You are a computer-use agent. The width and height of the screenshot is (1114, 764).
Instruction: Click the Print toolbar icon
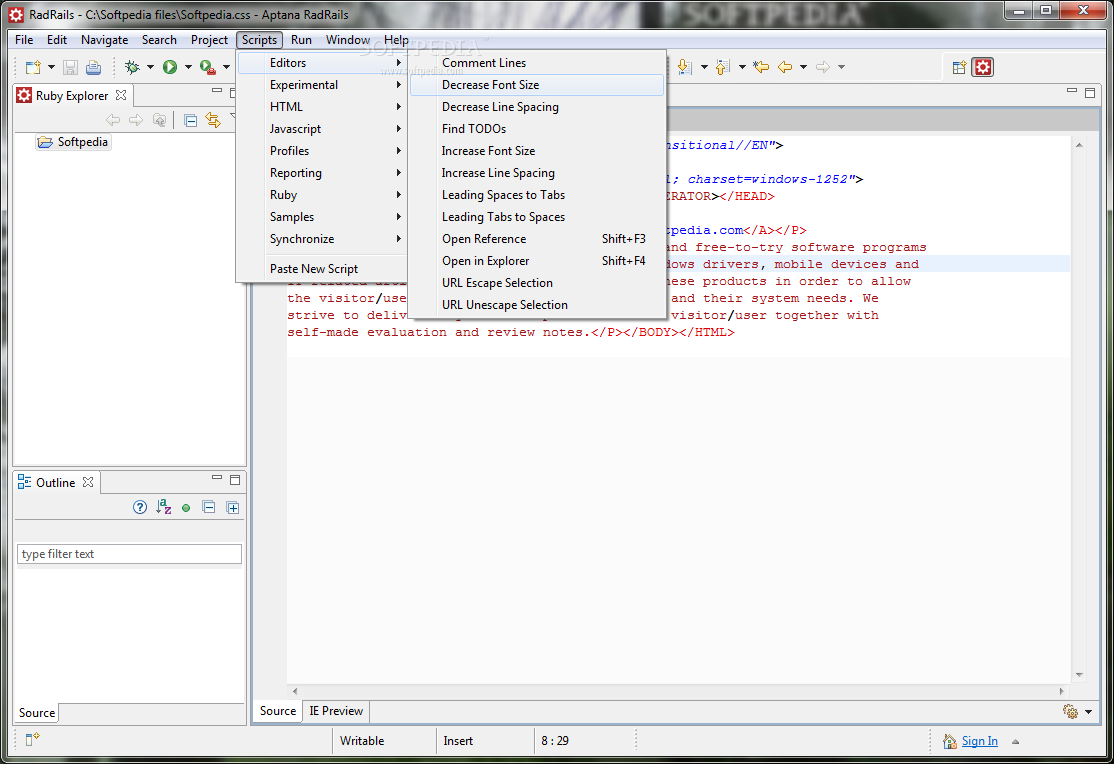93,68
